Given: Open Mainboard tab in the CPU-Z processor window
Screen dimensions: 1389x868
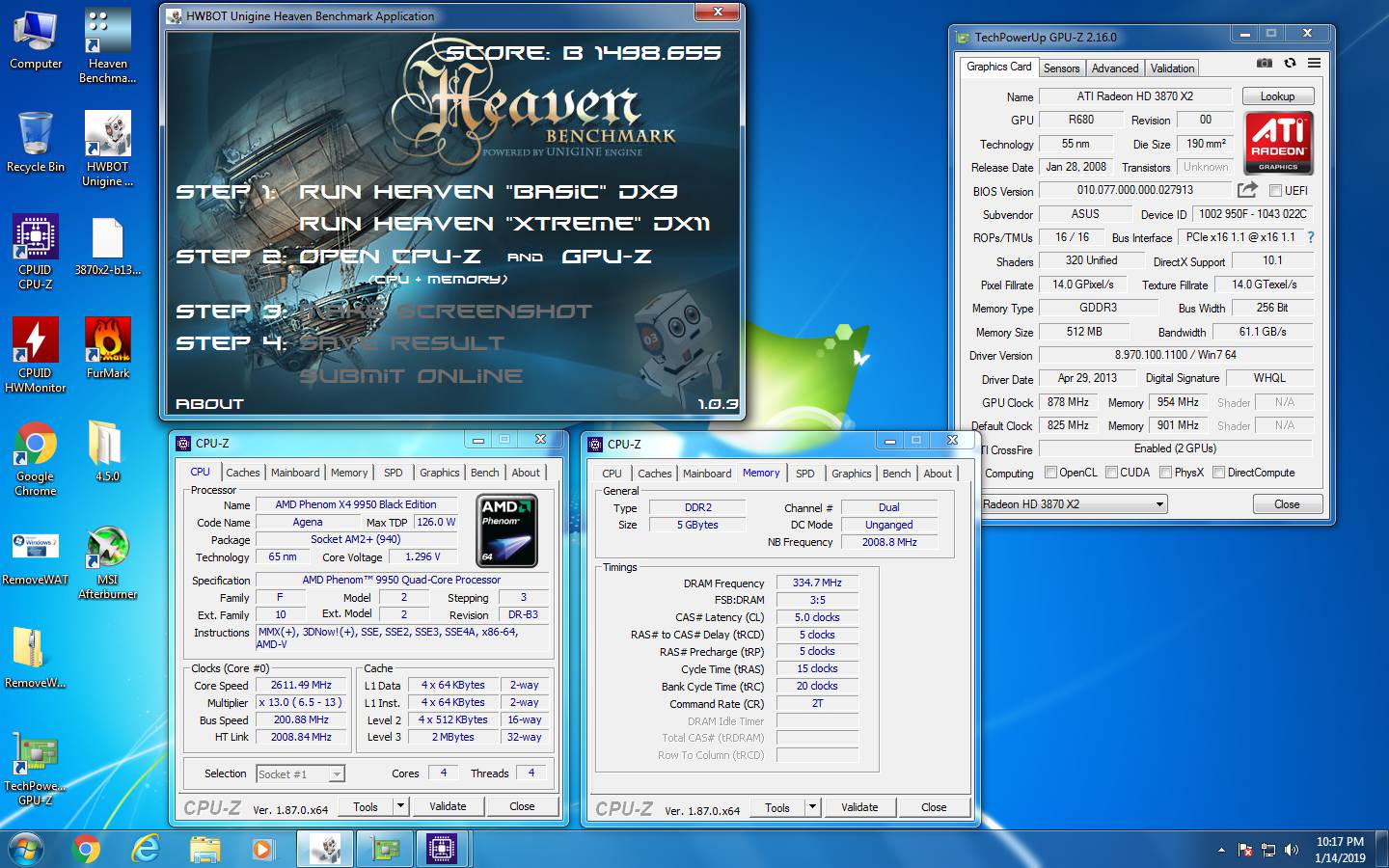Looking at the screenshot, I should (x=294, y=473).
